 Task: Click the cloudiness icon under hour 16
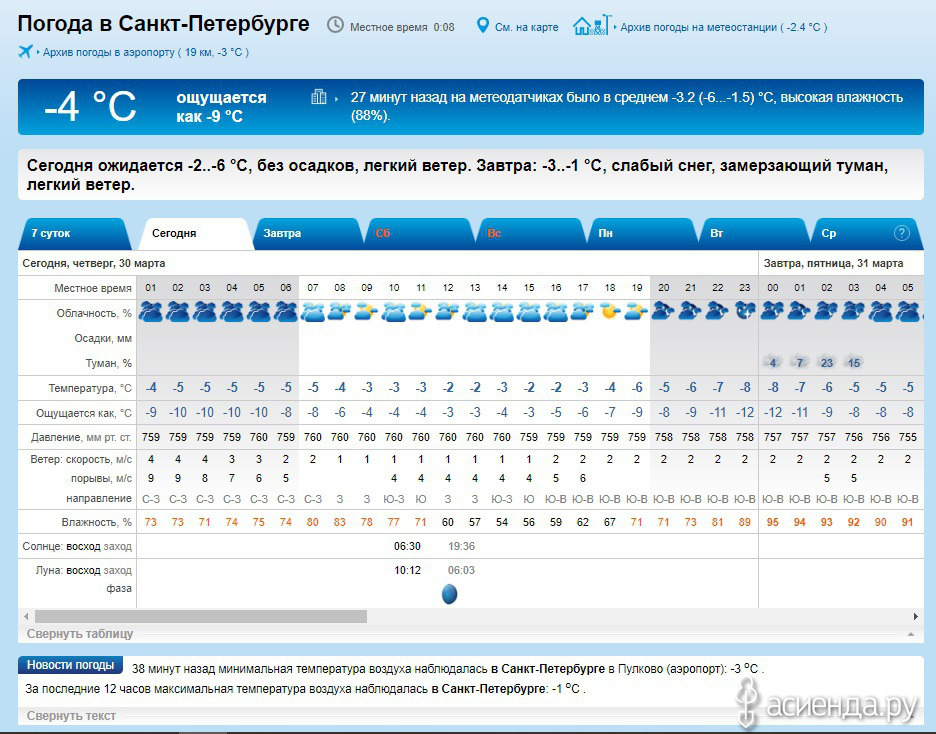pyautogui.click(x=556, y=312)
